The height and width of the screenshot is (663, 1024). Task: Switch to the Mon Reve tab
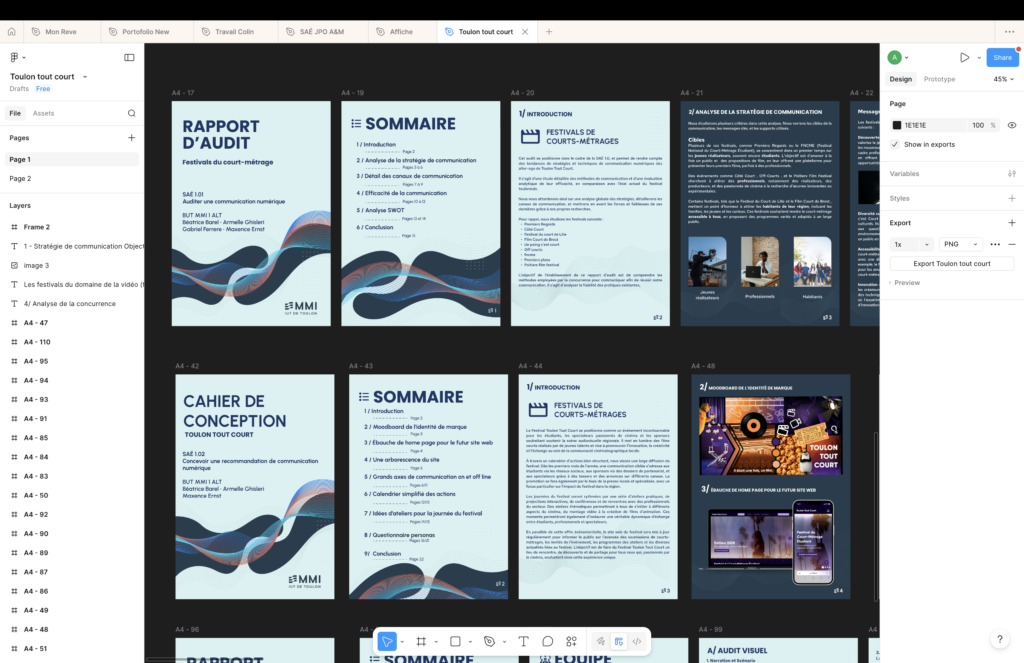click(61, 31)
